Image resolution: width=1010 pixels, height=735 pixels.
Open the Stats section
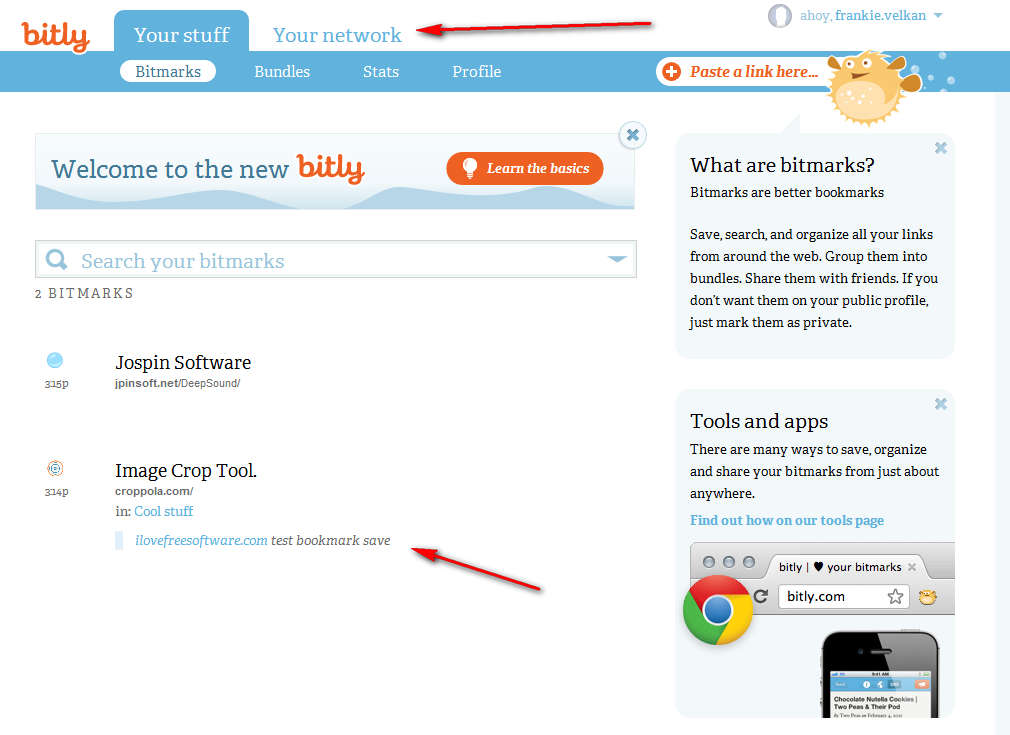point(381,72)
